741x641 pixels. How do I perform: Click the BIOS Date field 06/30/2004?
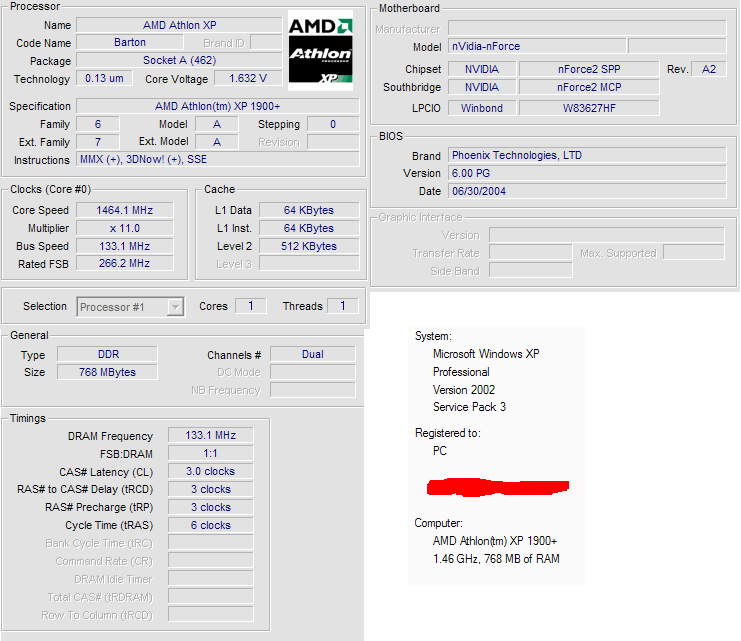587,191
